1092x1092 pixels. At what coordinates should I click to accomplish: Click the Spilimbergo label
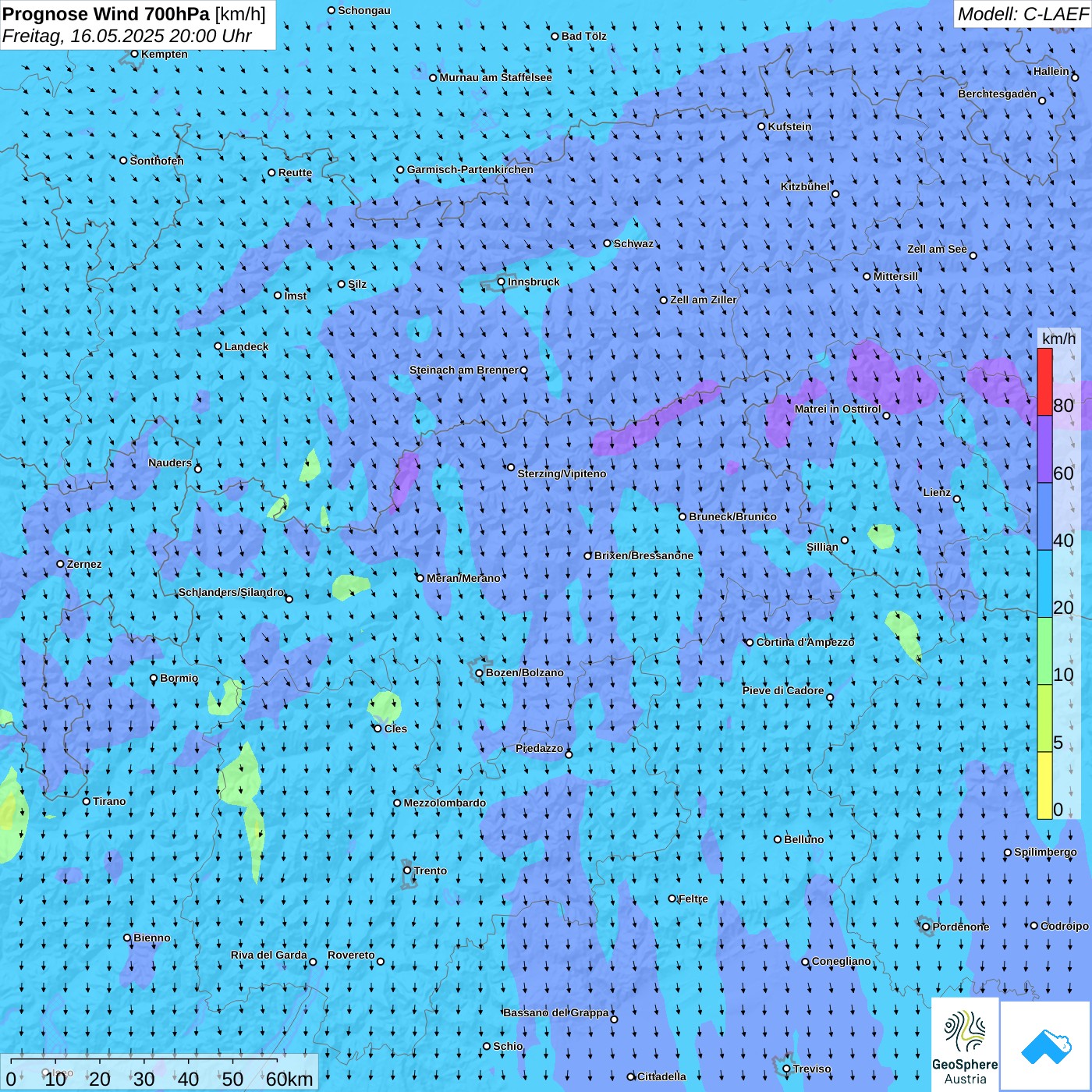click(x=1045, y=852)
